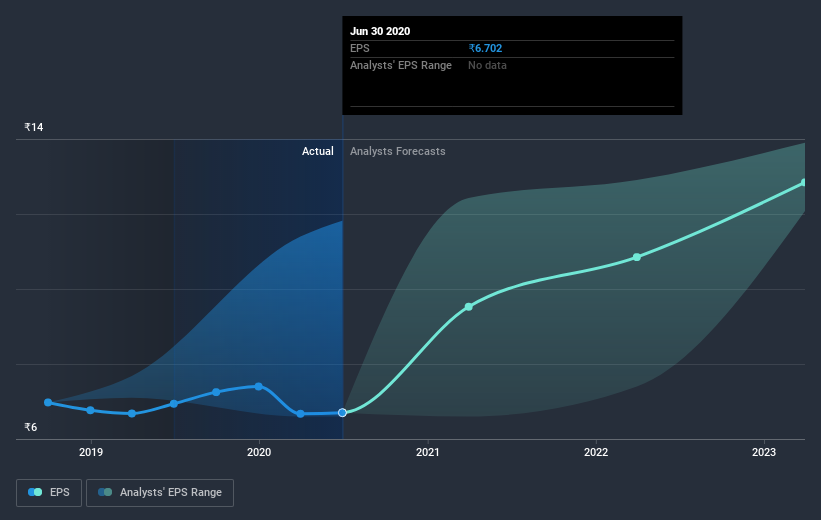Select the forecast data point after 2021
The image size is (821, 520).
click(x=469, y=307)
